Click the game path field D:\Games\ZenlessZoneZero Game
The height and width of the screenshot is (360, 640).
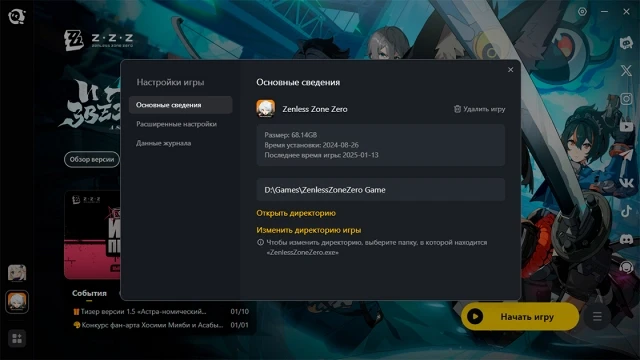(x=380, y=189)
